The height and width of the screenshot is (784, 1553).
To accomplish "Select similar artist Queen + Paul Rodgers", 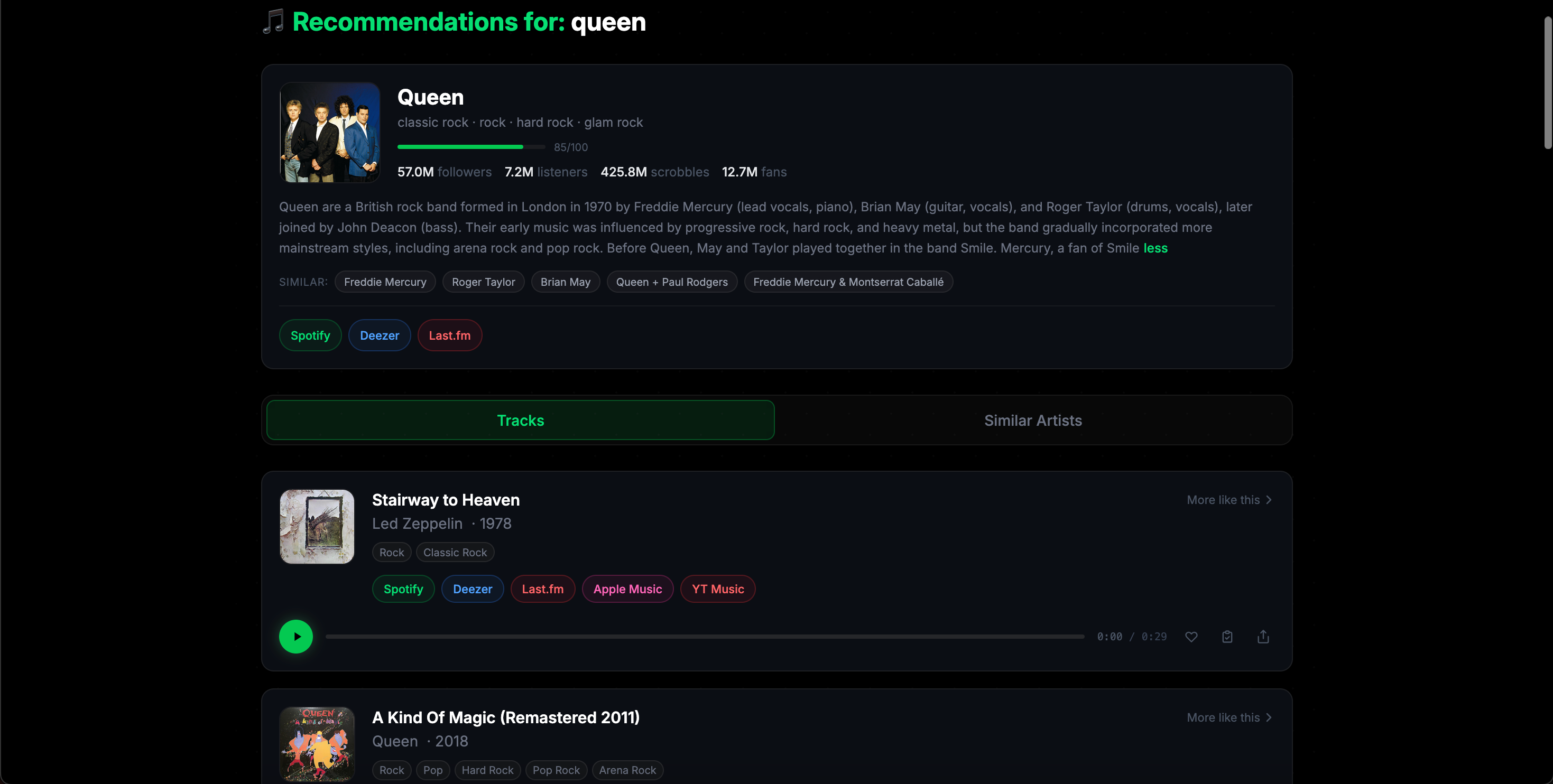I will point(672,282).
